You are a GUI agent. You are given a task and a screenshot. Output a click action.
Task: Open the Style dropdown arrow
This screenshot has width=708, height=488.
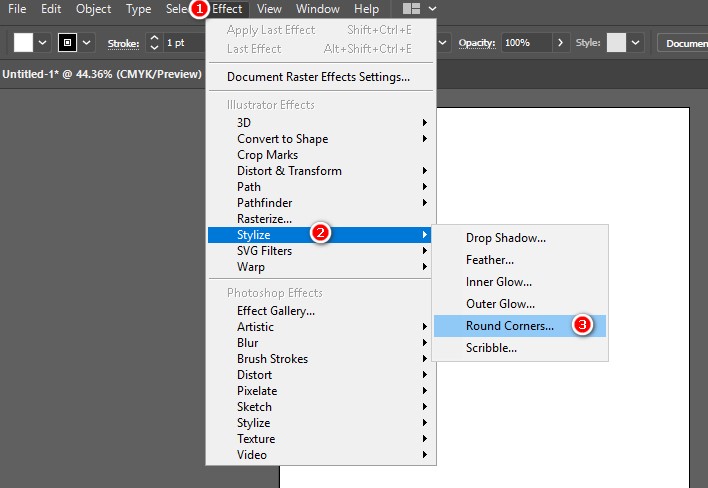(636, 43)
